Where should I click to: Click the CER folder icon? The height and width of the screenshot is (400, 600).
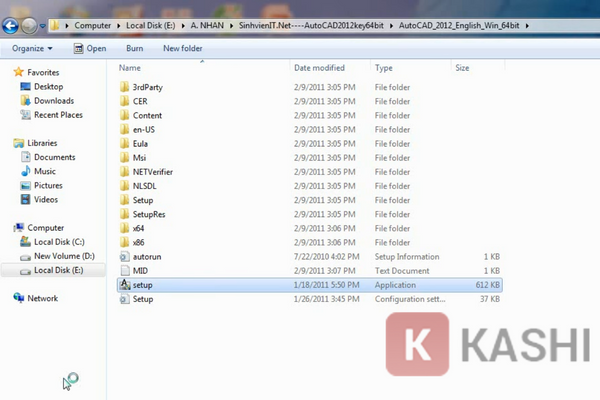124,101
